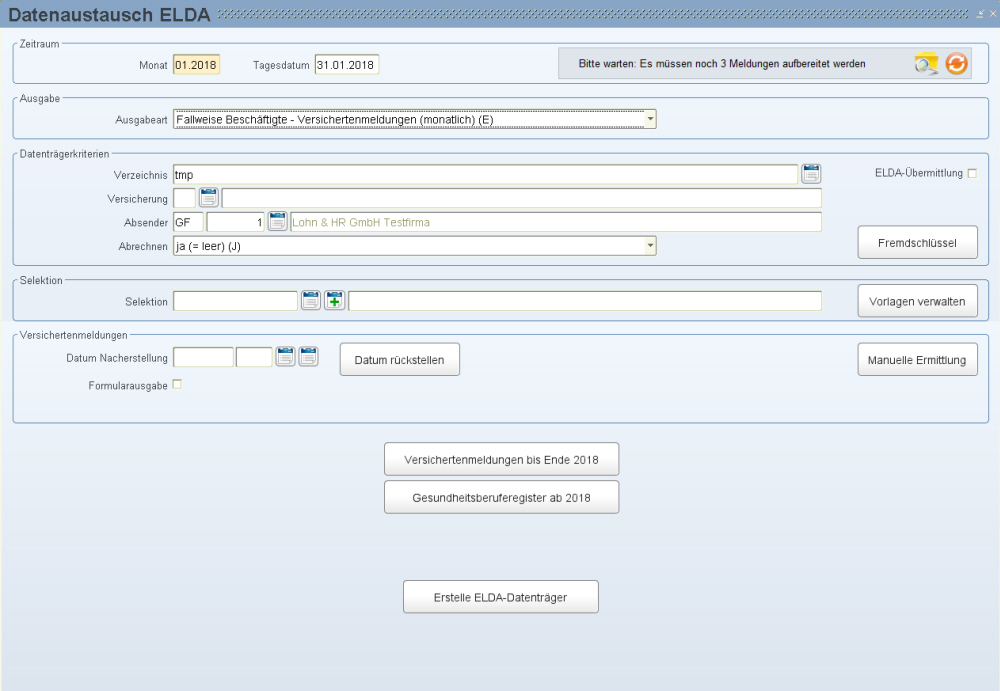Click Gesundheitsberuferegister ab 2018 button
Screen dimensions: 1000x691
(501, 498)
